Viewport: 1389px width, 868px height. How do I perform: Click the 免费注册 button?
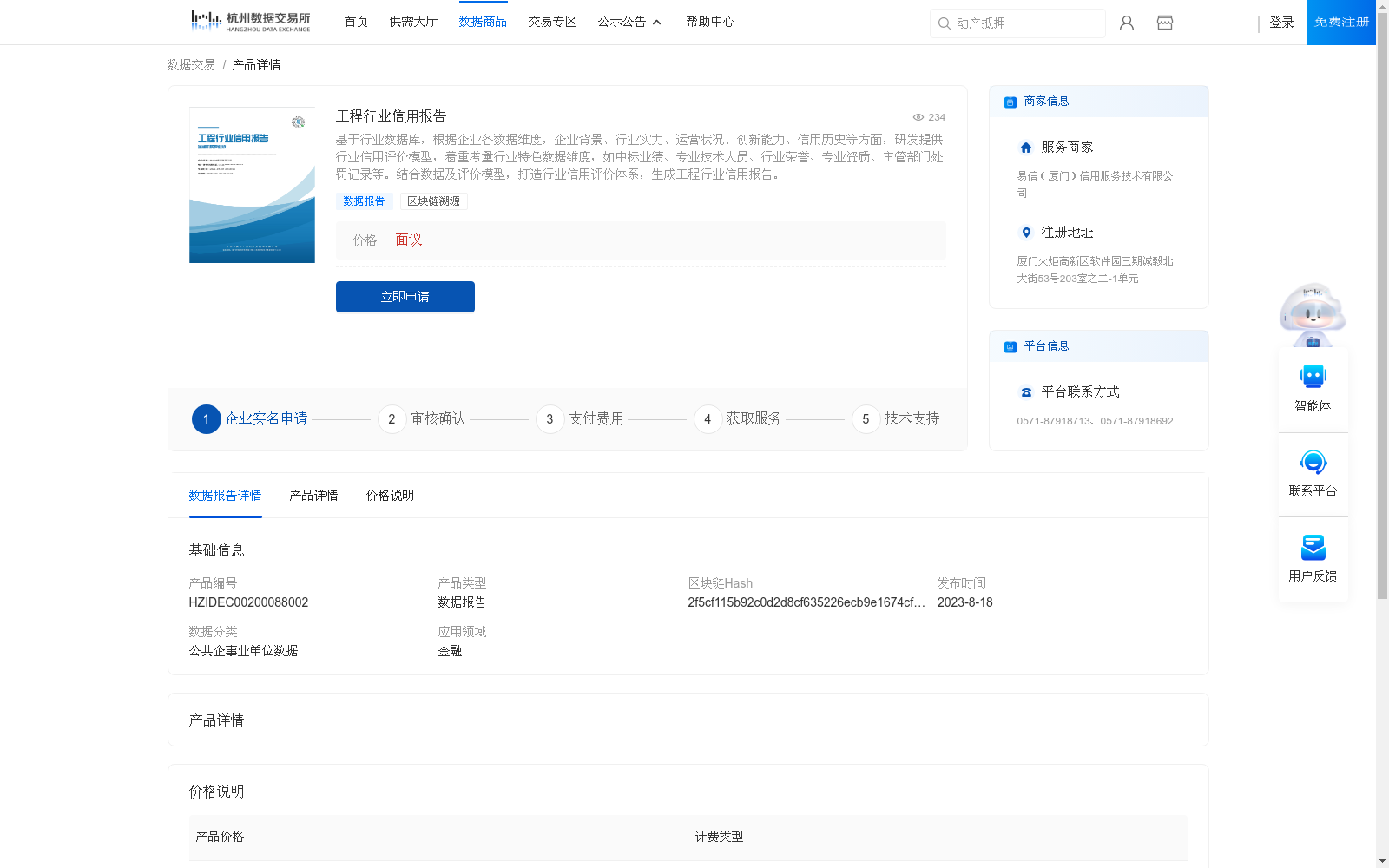click(1341, 23)
